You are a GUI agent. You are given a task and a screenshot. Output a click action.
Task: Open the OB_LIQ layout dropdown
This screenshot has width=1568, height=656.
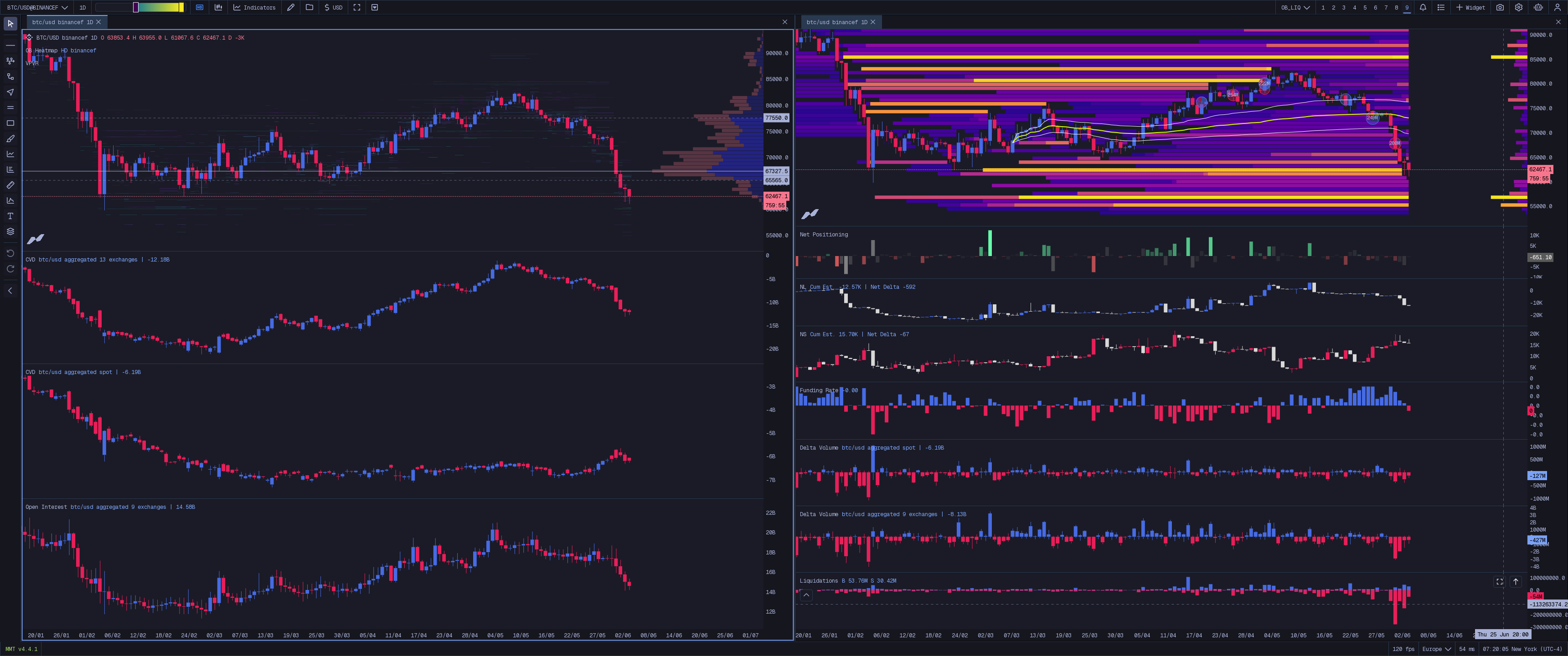[x=1295, y=7]
